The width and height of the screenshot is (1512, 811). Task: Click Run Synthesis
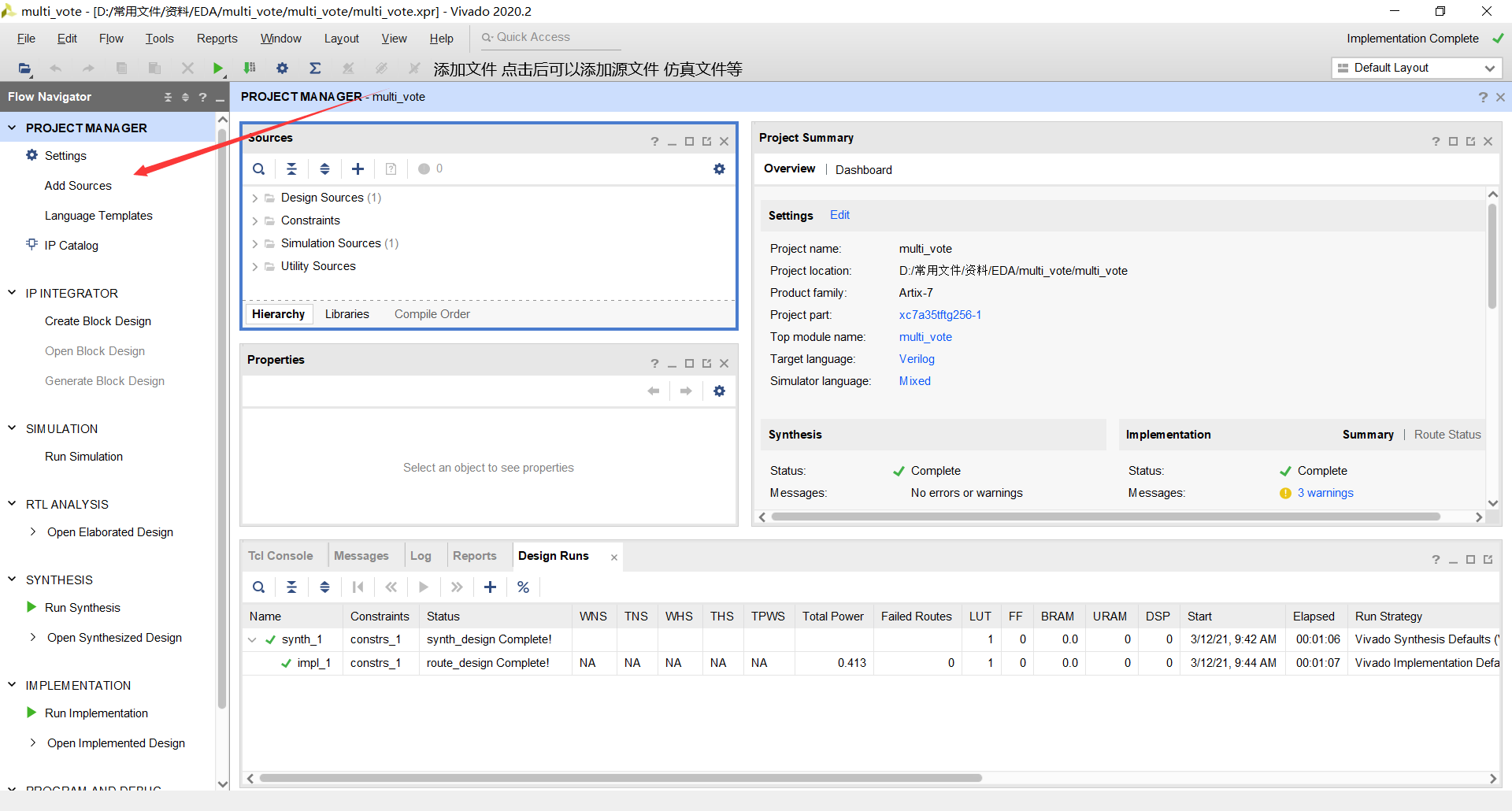83,608
